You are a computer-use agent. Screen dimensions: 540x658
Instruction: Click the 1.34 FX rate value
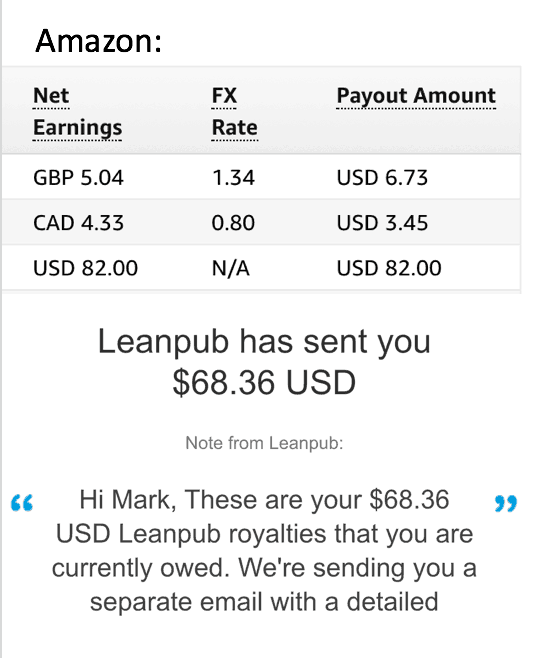tap(233, 178)
